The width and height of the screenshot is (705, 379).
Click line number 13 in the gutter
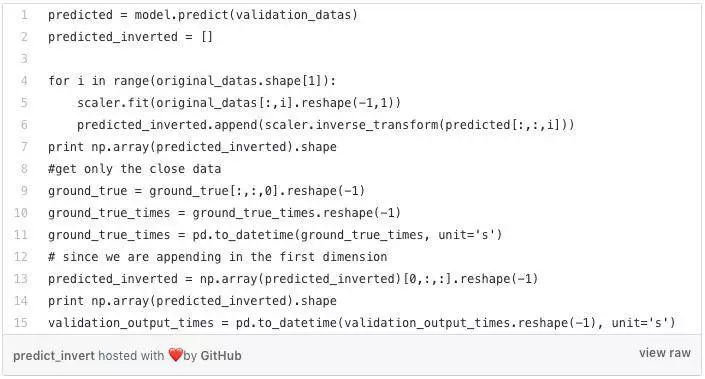point(21,279)
